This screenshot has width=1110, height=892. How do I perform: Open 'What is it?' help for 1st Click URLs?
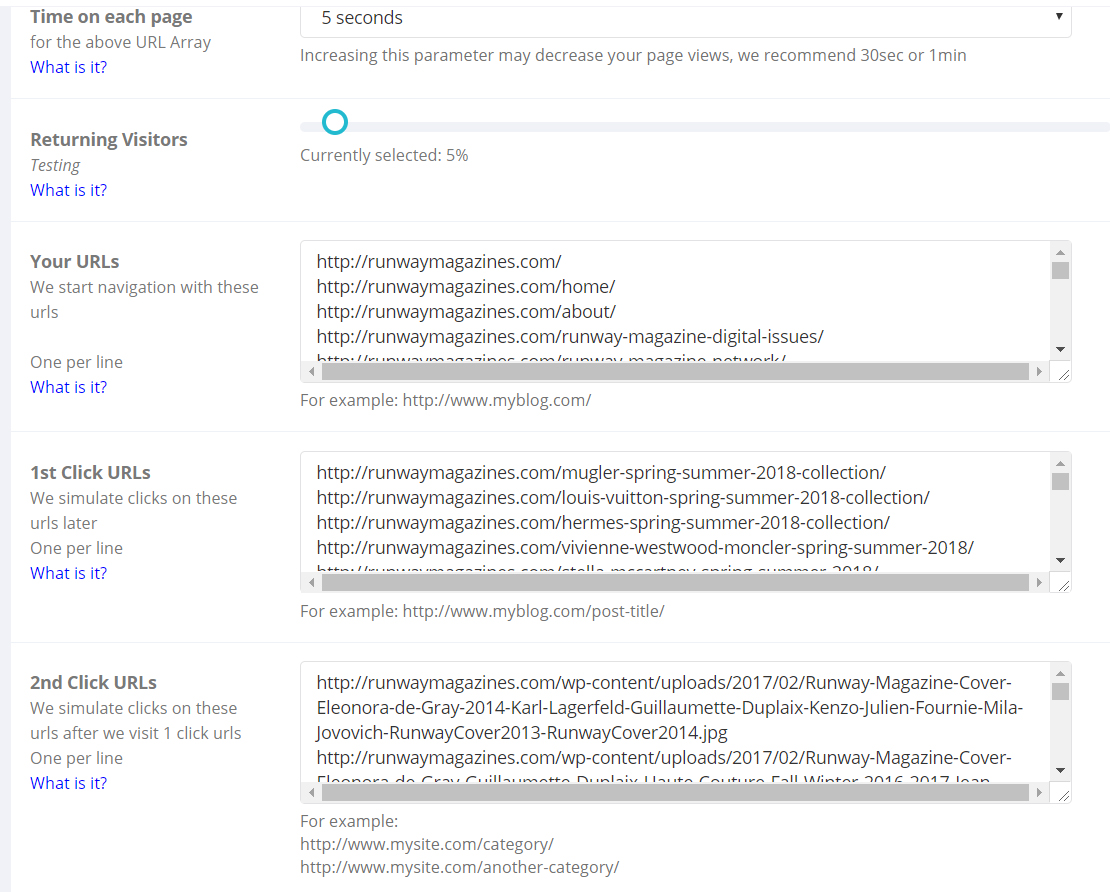68,573
